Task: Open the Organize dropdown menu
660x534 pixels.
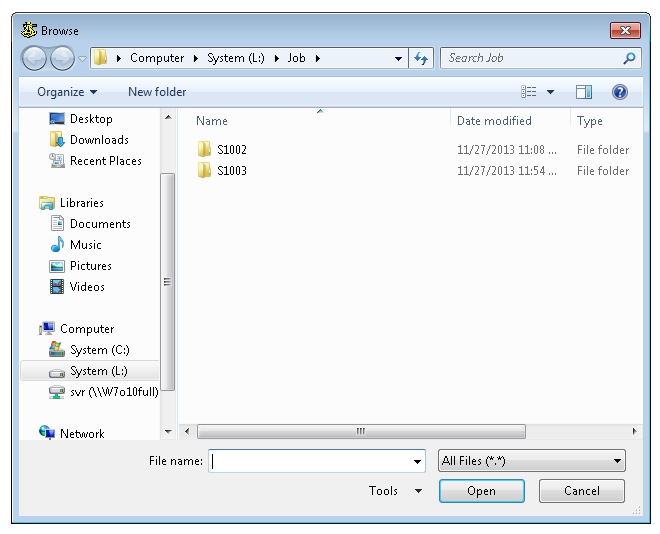Action: point(67,92)
